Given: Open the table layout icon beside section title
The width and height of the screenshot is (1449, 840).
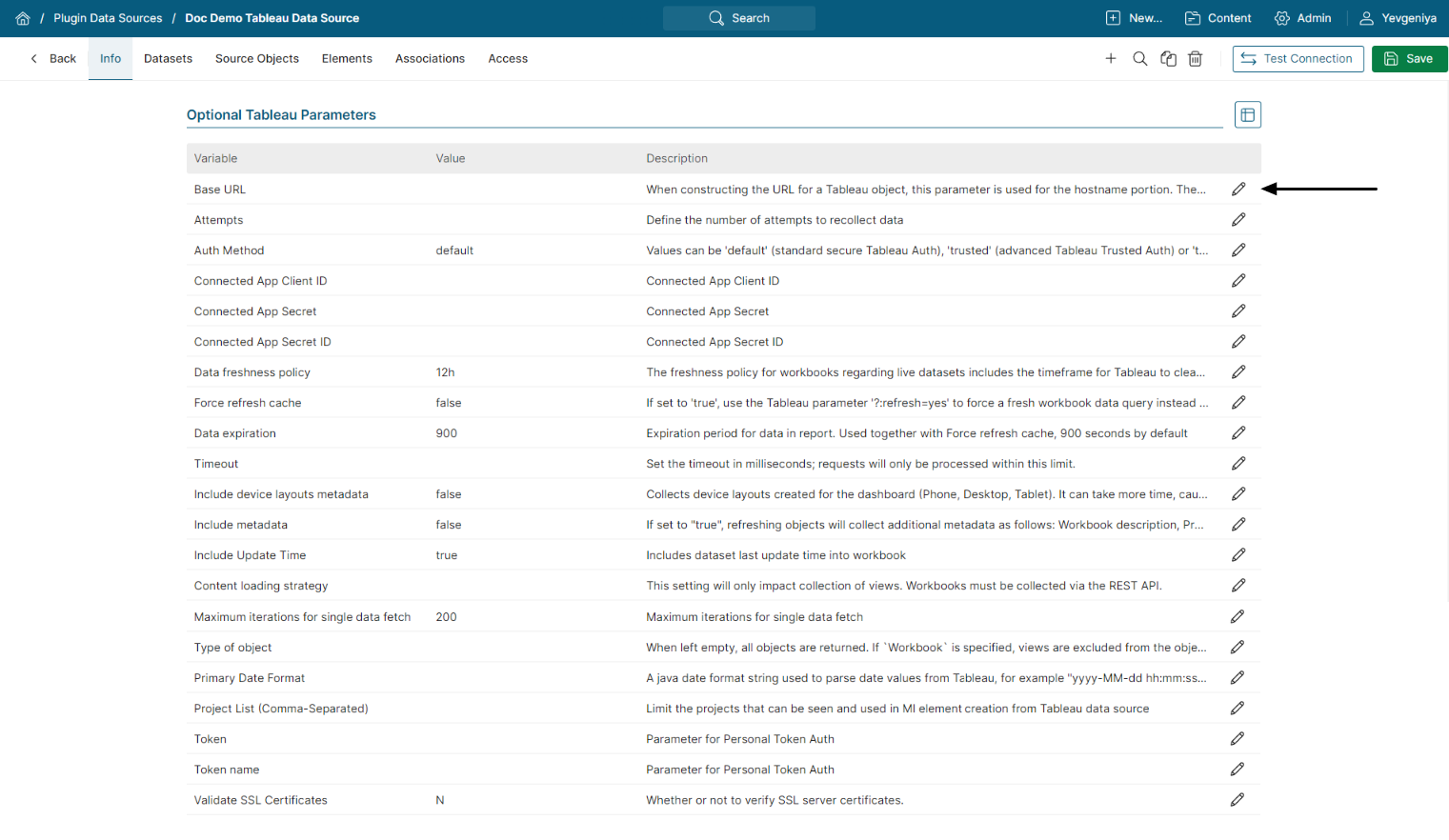Looking at the screenshot, I should (1248, 115).
